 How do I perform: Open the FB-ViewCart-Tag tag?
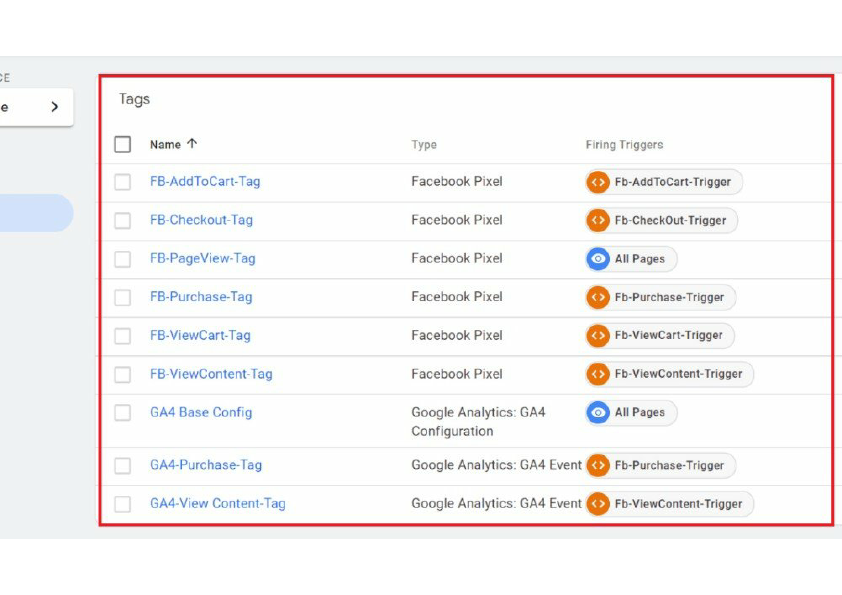click(x=200, y=335)
